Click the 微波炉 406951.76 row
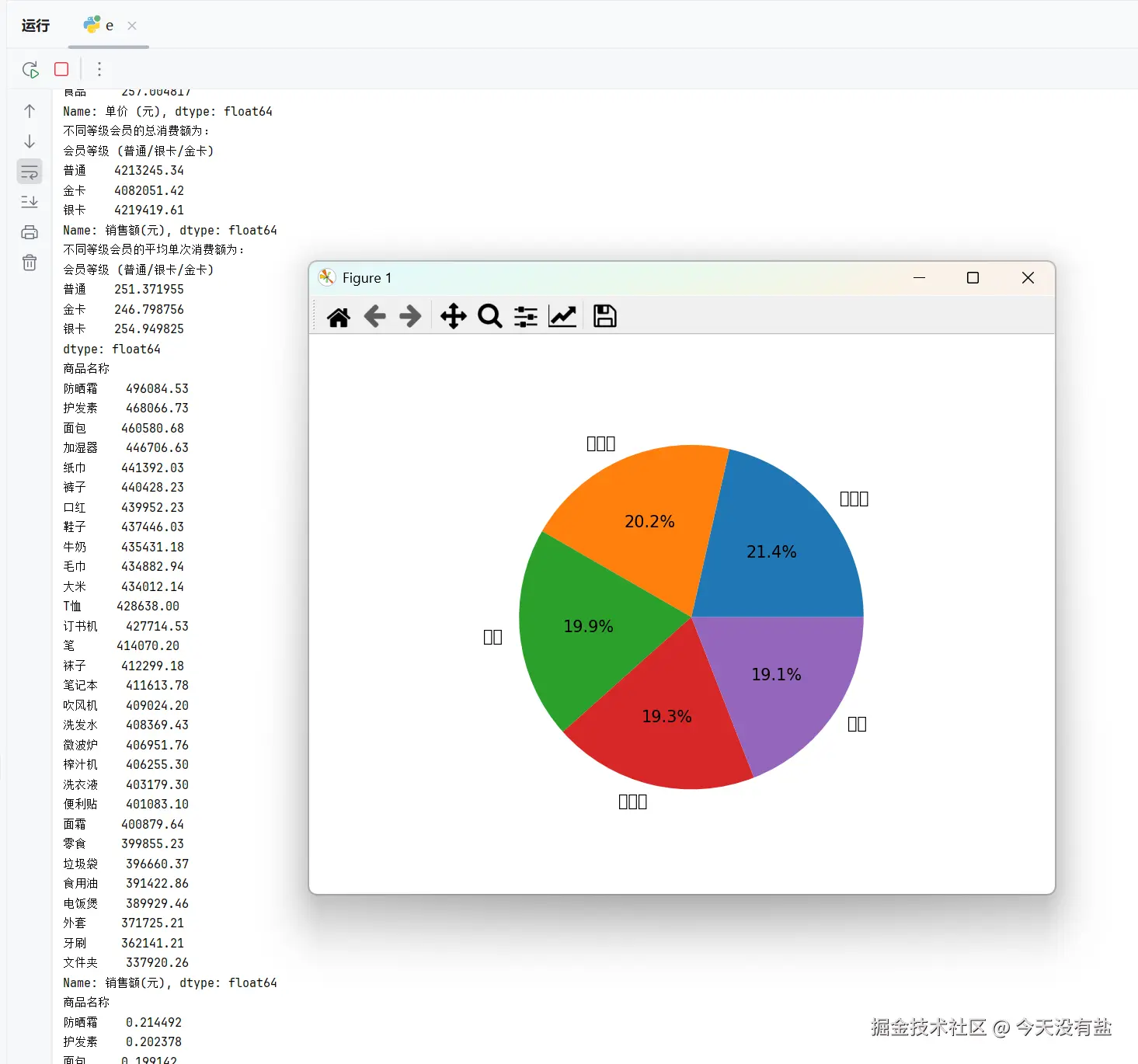Image resolution: width=1138 pixels, height=1064 pixels. [126, 746]
